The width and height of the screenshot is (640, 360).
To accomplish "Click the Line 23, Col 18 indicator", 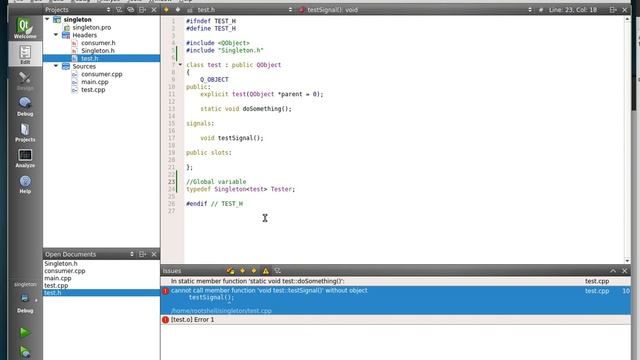I will (573, 9).
